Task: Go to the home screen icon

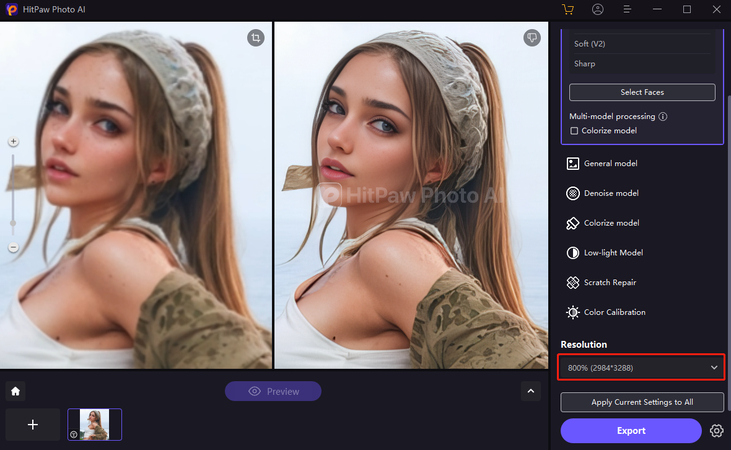Action: pyautogui.click(x=15, y=391)
